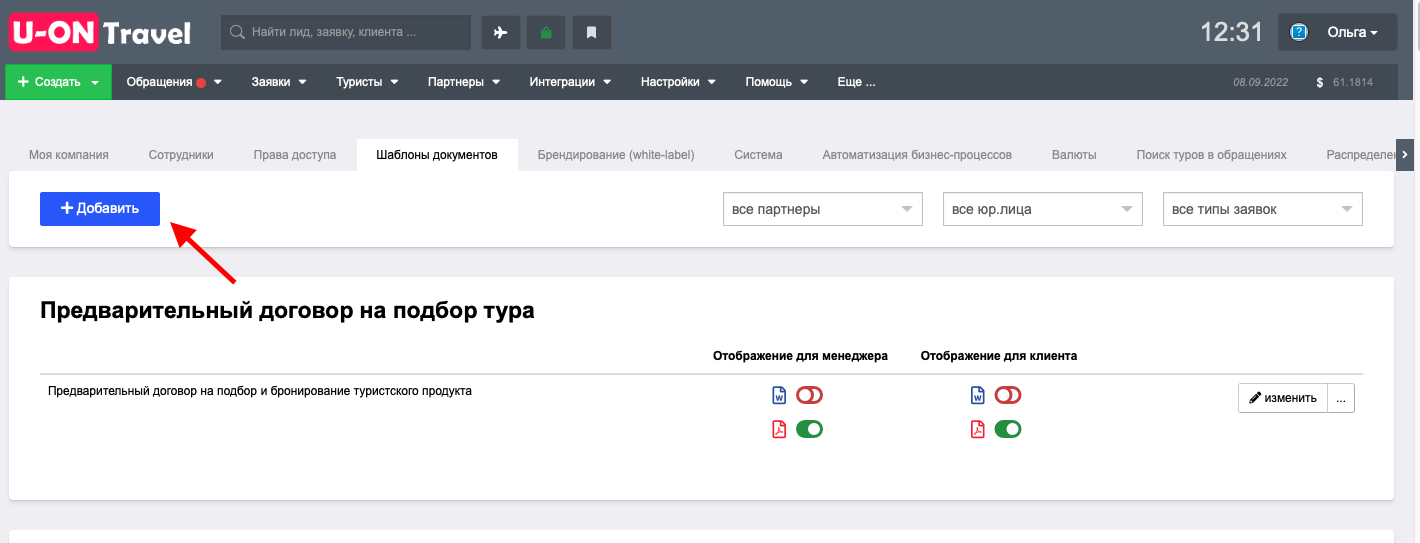
Task: Click the search magnifier icon
Action: click(237, 32)
